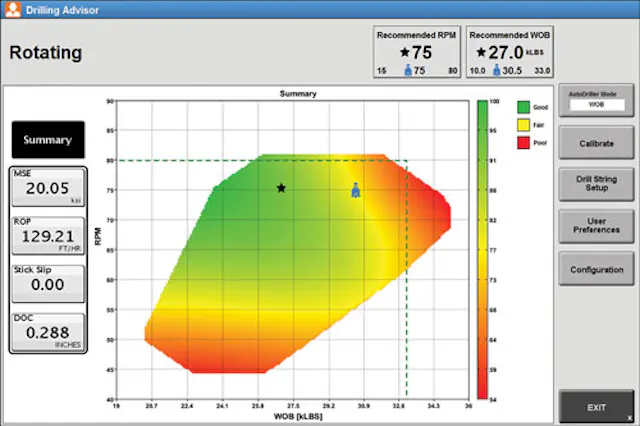Open the MSE 20.05 readout tile
Image resolution: width=640 pixels, height=426 pixels.
pyautogui.click(x=48, y=187)
